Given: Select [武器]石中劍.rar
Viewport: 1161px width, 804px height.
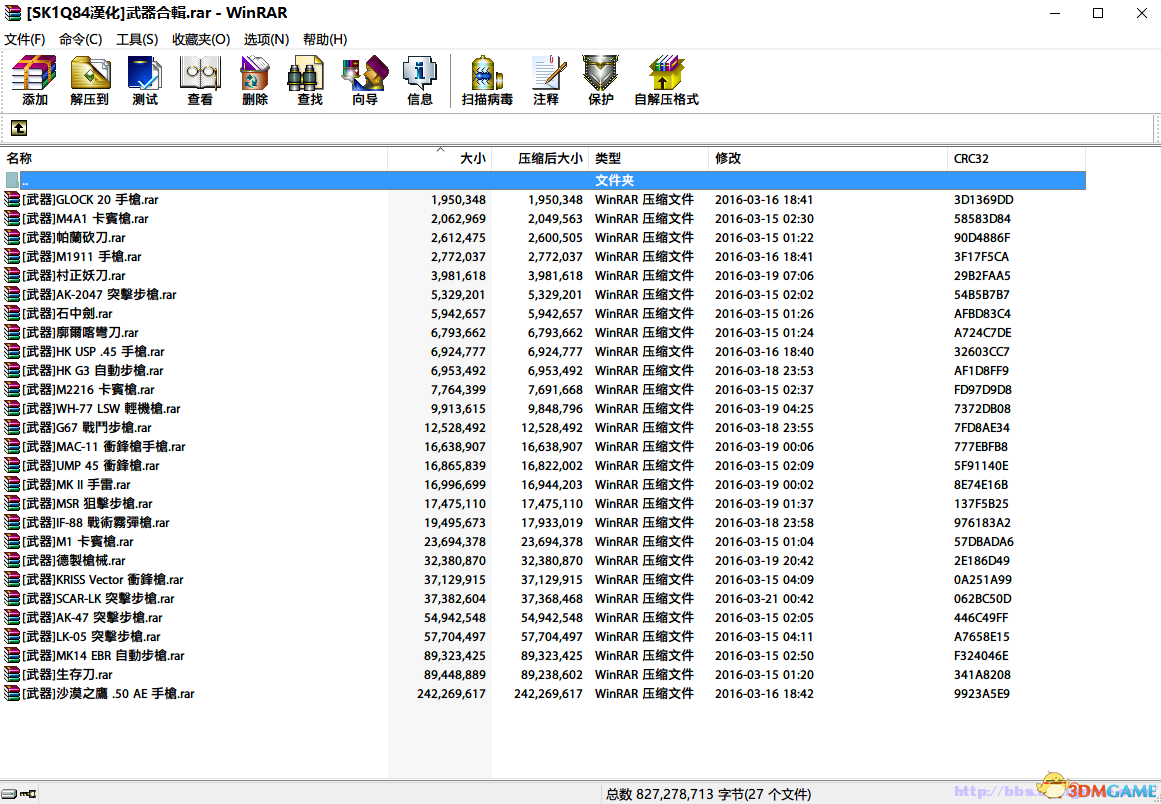Looking at the screenshot, I should (67, 314).
